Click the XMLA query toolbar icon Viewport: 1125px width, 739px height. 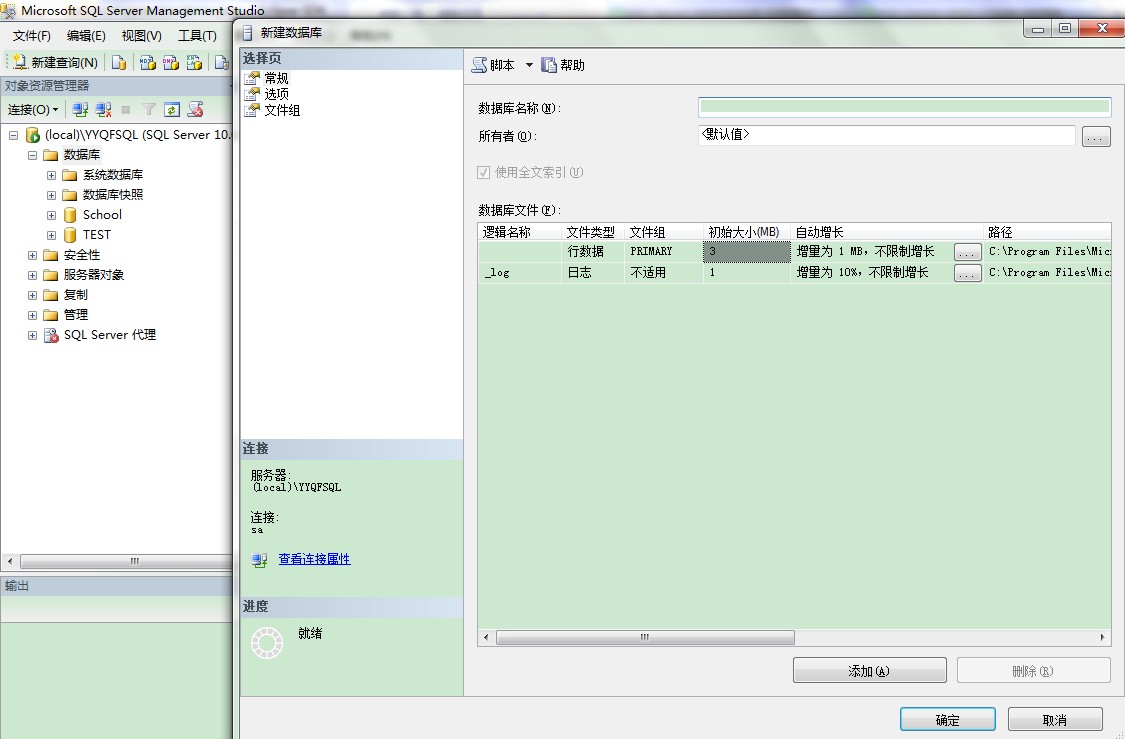coord(194,63)
